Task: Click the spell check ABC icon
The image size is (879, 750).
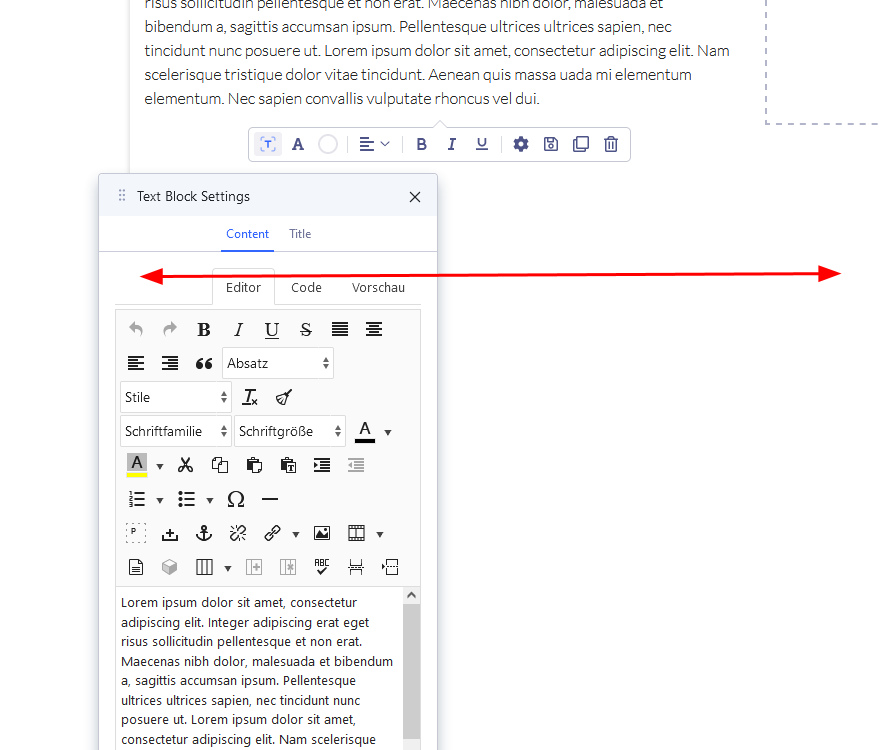Action: (x=322, y=567)
